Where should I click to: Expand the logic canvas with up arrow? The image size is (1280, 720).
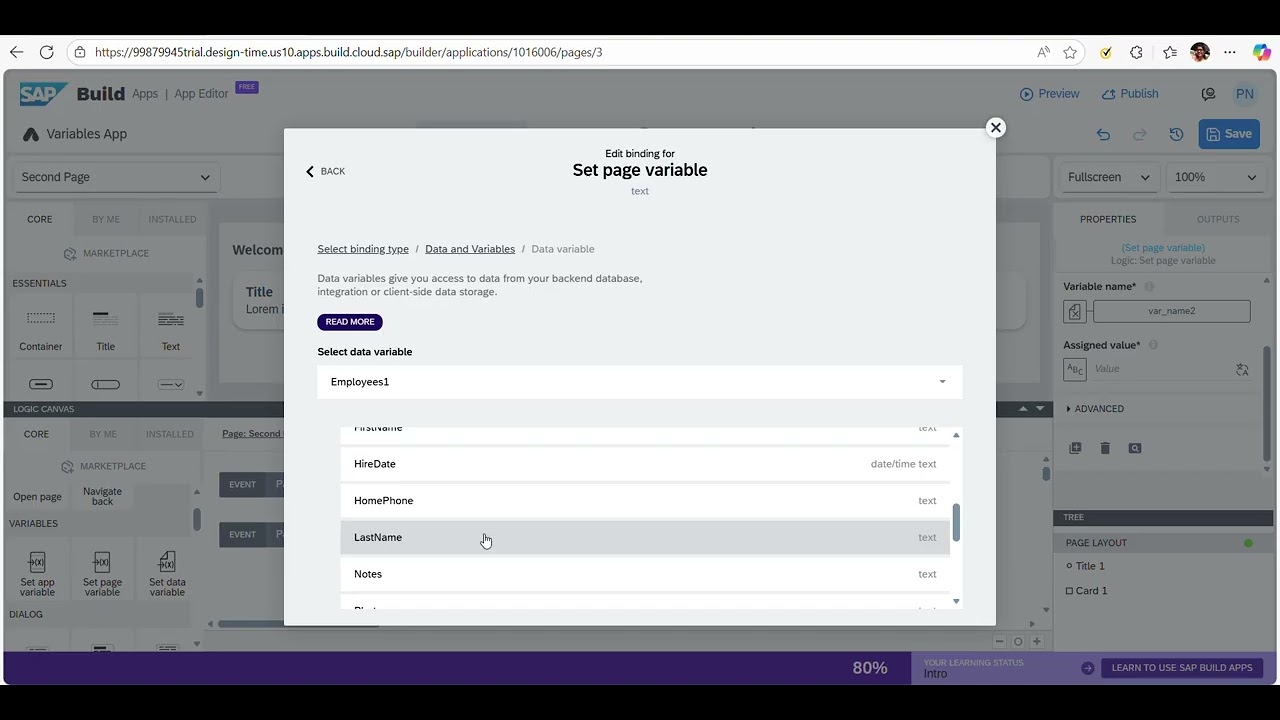(x=1023, y=409)
